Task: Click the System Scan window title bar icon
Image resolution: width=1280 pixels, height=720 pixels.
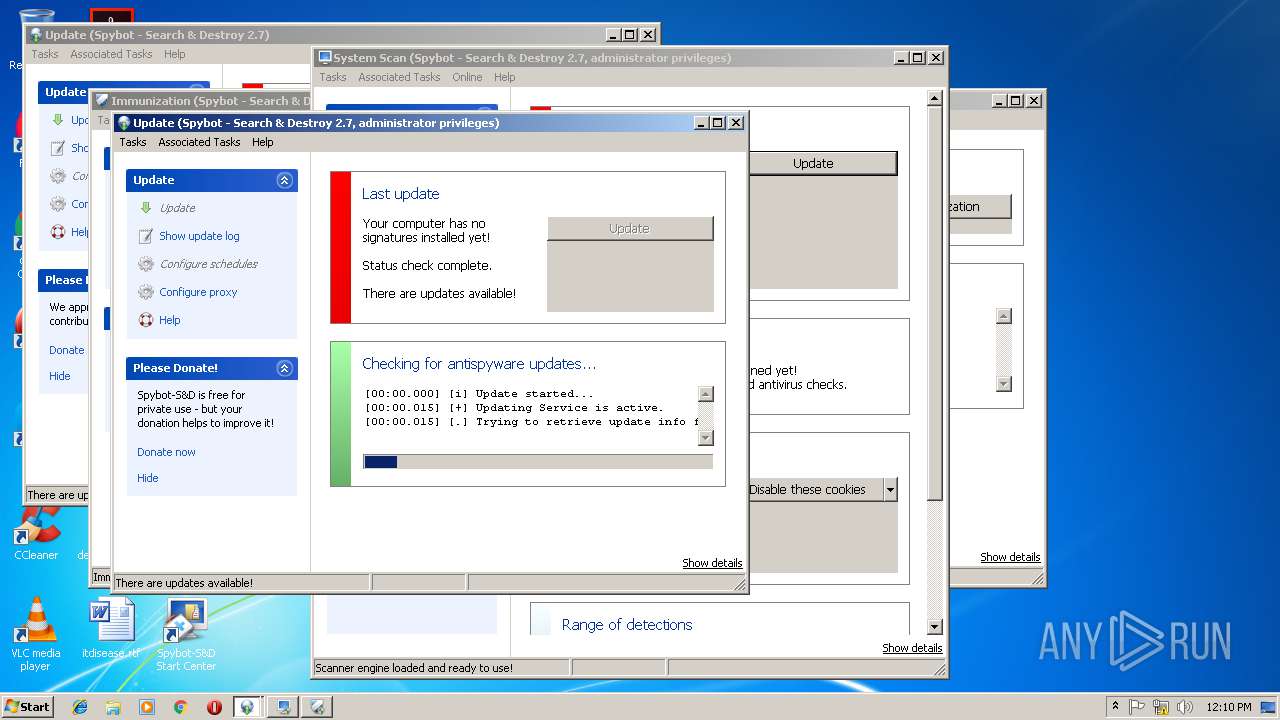Action: [324, 58]
